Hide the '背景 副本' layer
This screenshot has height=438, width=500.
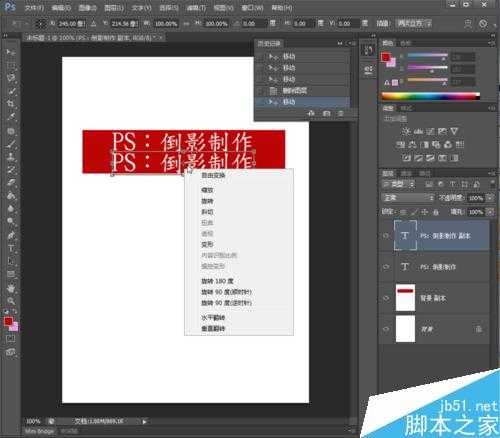click(386, 298)
